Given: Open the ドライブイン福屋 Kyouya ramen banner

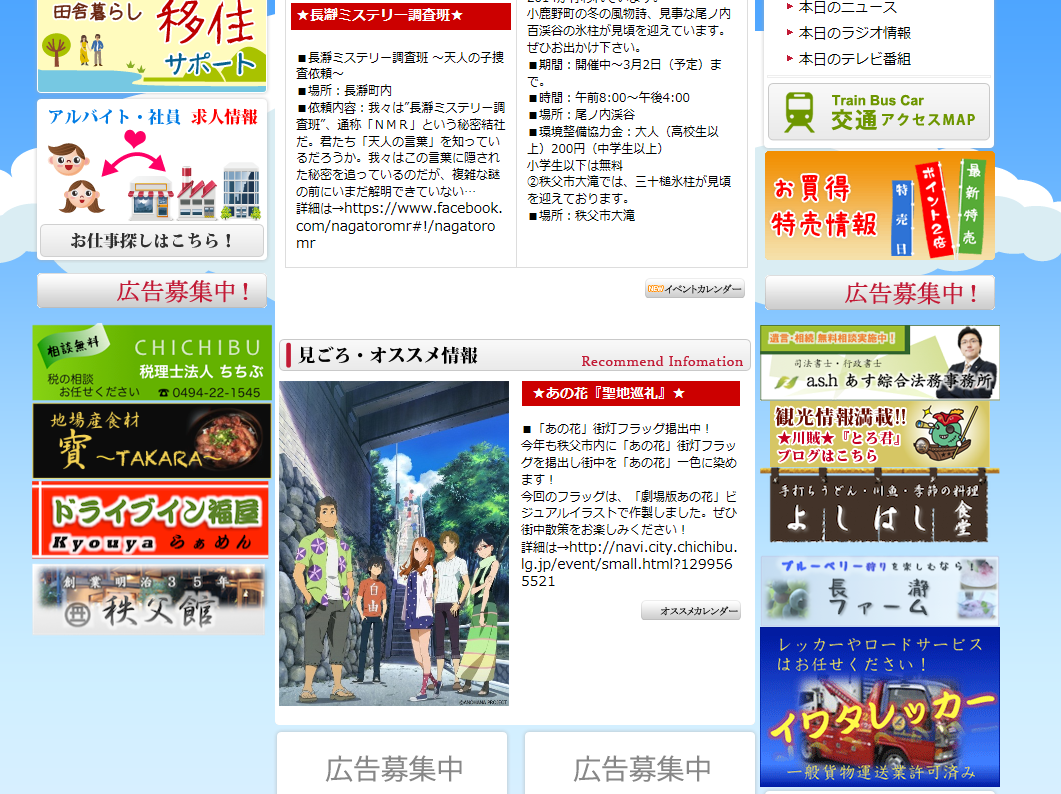Looking at the screenshot, I should coord(152,520).
